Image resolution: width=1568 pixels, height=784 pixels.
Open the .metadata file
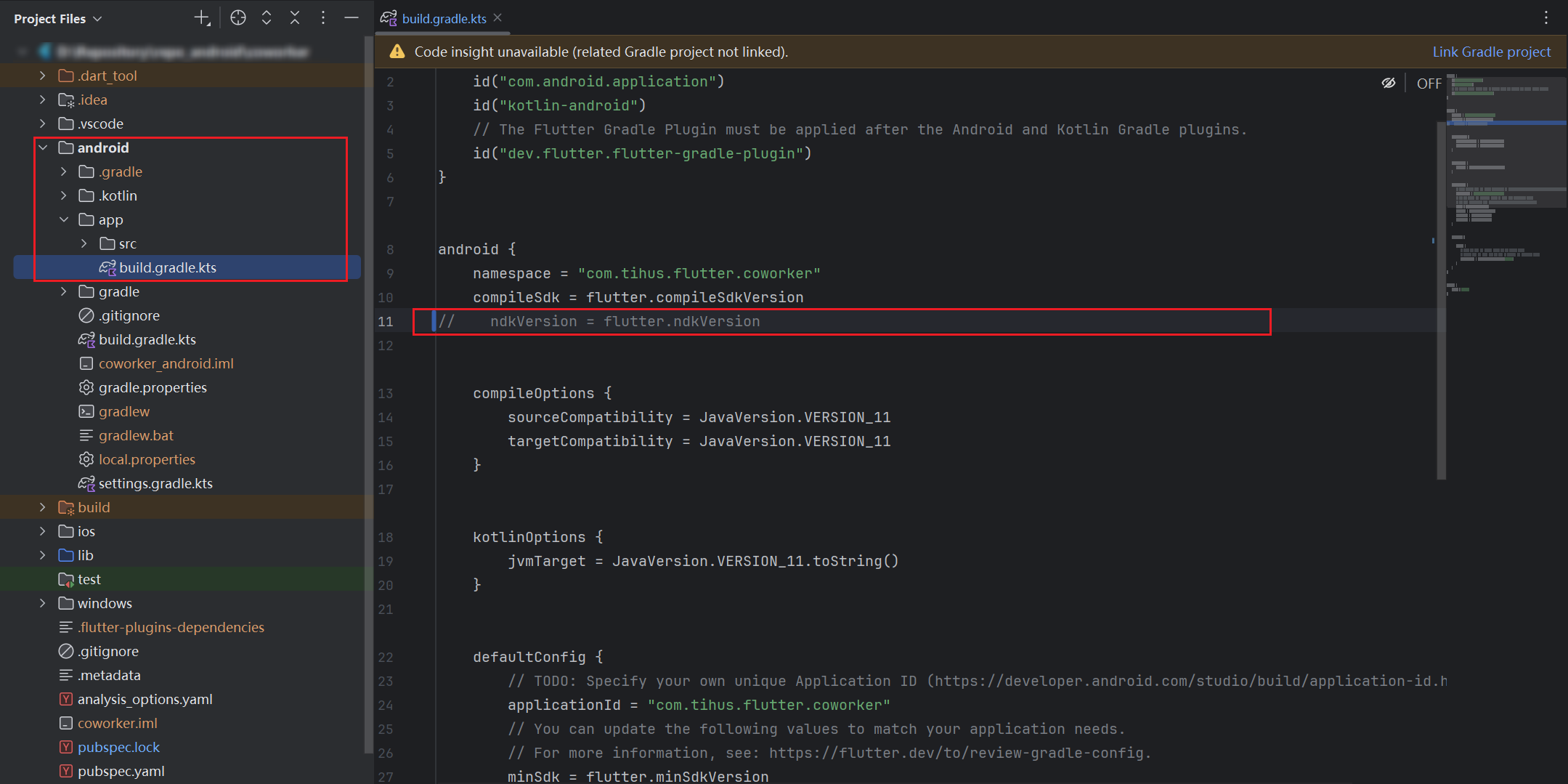[109, 675]
